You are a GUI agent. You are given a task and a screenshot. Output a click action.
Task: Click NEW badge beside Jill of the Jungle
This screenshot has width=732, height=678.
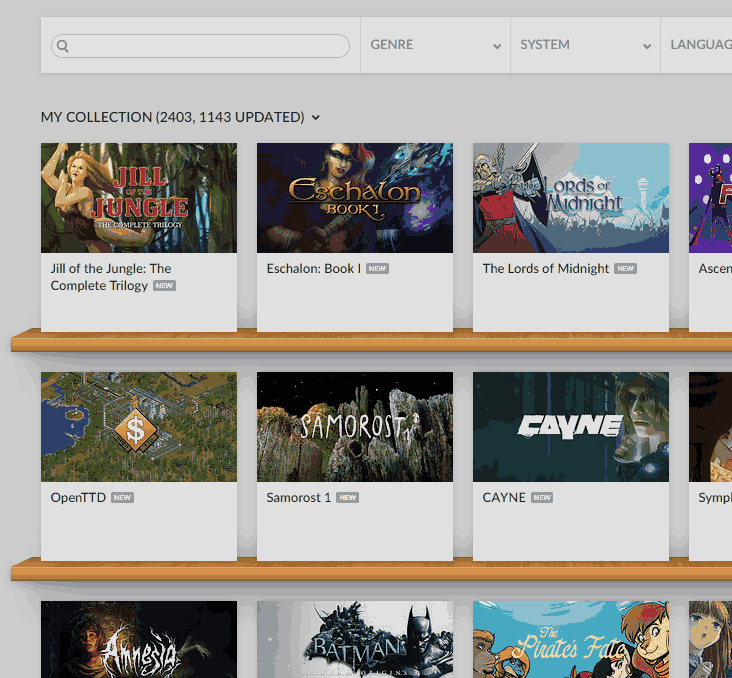click(164, 286)
